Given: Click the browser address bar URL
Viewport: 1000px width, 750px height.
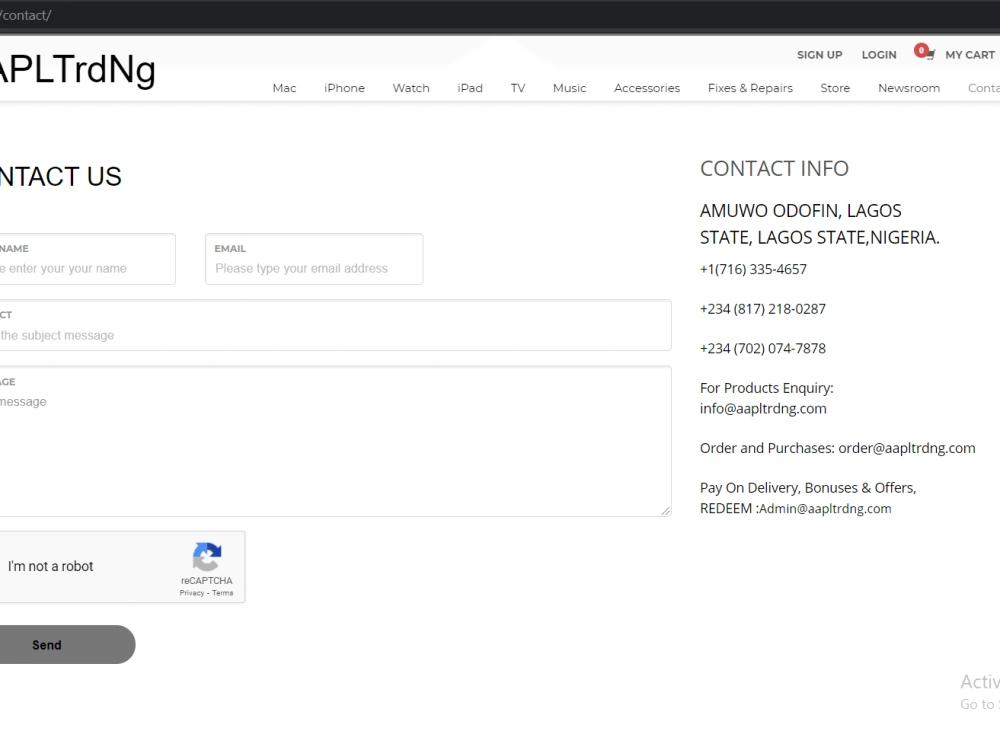Looking at the screenshot, I should (x=26, y=15).
